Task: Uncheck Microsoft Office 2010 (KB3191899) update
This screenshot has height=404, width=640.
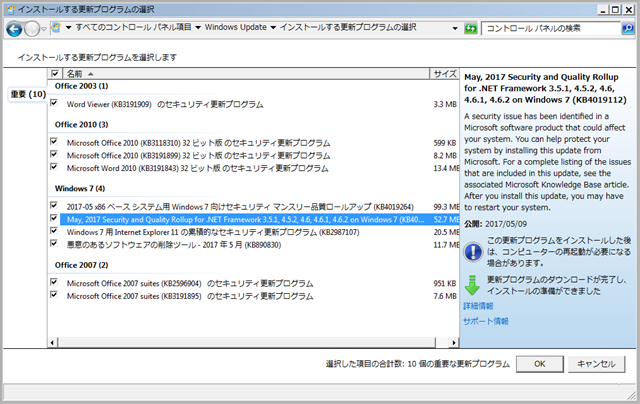Action: pos(53,154)
